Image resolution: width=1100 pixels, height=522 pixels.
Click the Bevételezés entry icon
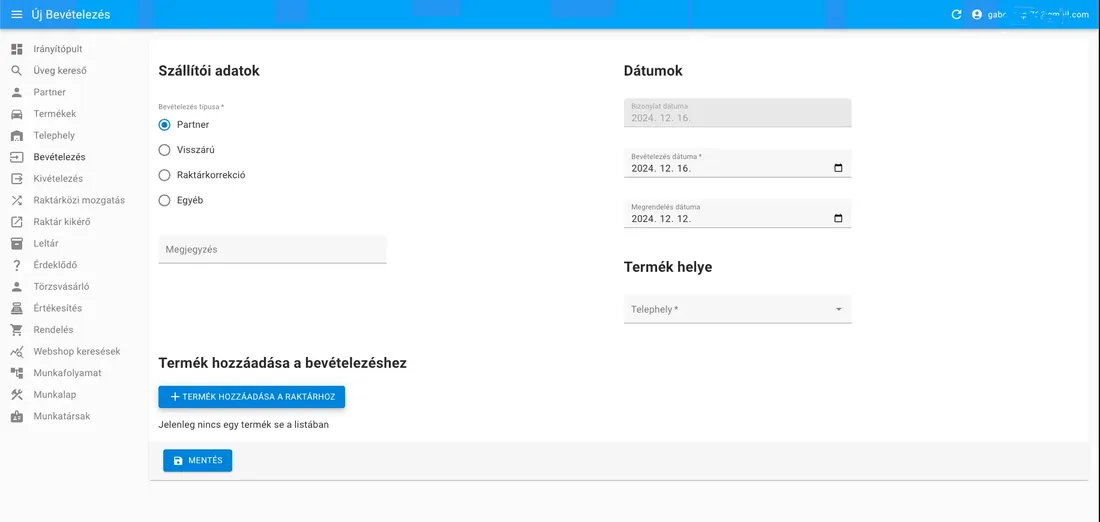[x=17, y=157]
